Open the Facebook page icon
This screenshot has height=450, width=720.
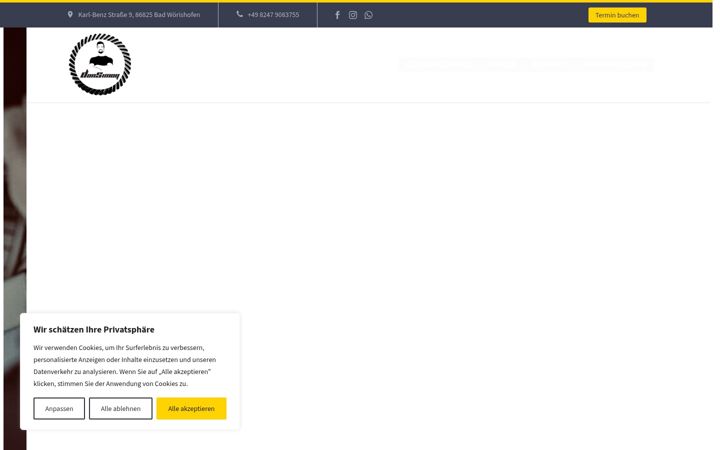(x=337, y=15)
